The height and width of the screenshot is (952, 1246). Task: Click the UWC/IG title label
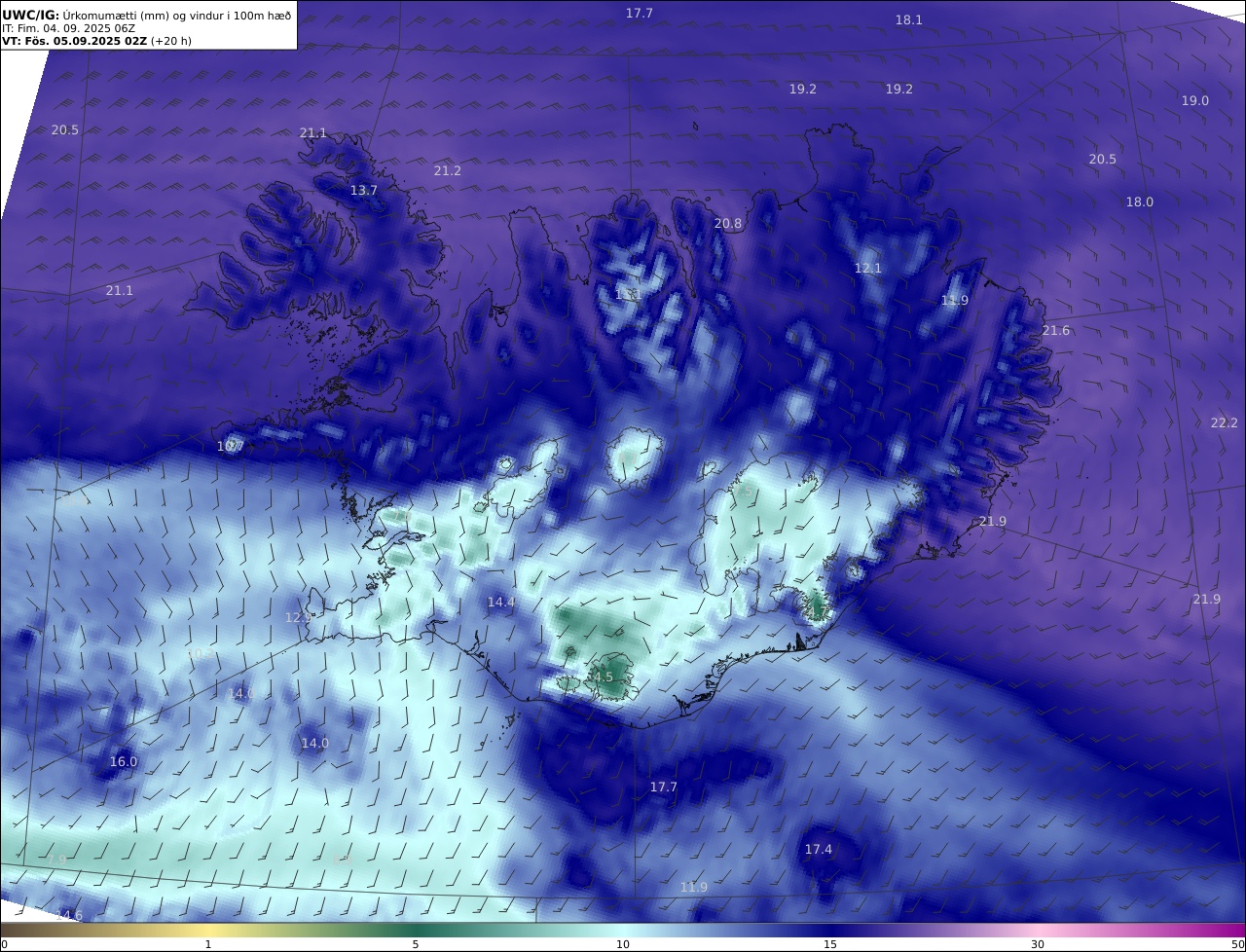[x=31, y=16]
